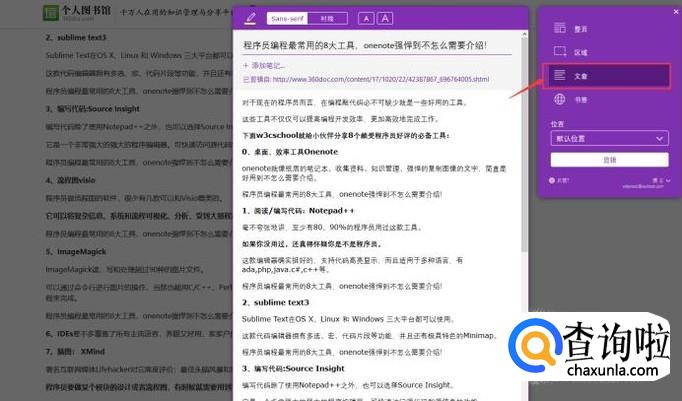Image resolution: width=682 pixels, height=401 pixels.
Task: Open the 默认位置 location dropdown
Action: (609, 138)
